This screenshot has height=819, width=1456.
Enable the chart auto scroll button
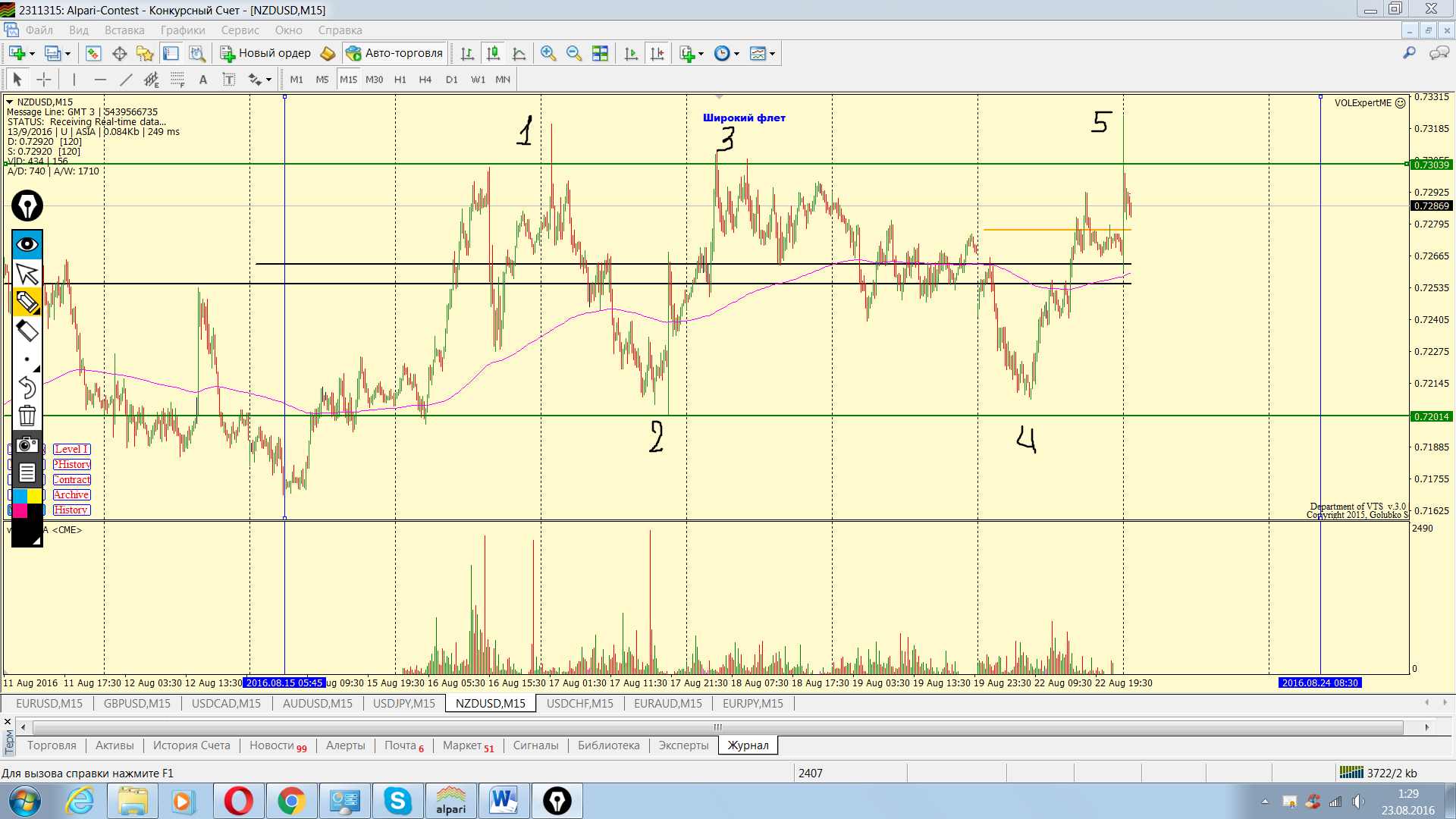coord(631,53)
